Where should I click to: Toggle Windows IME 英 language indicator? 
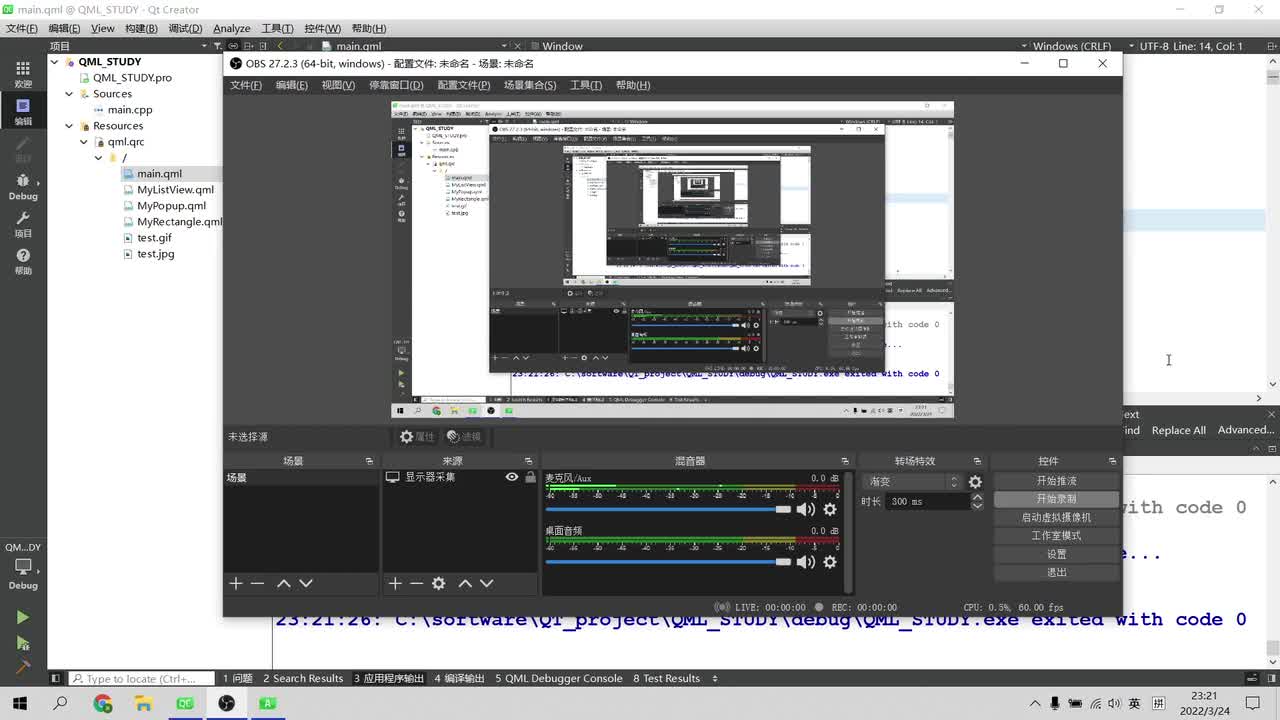click(x=1134, y=704)
